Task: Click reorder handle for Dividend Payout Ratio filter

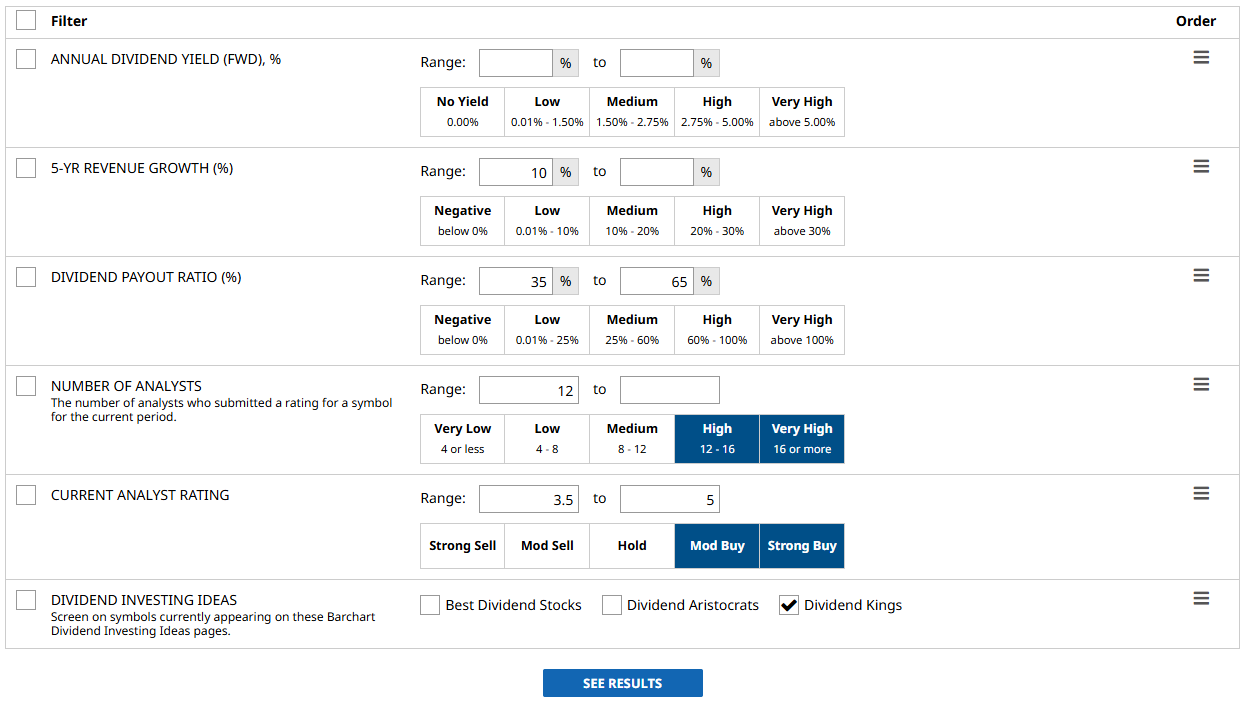Action: click(1201, 276)
